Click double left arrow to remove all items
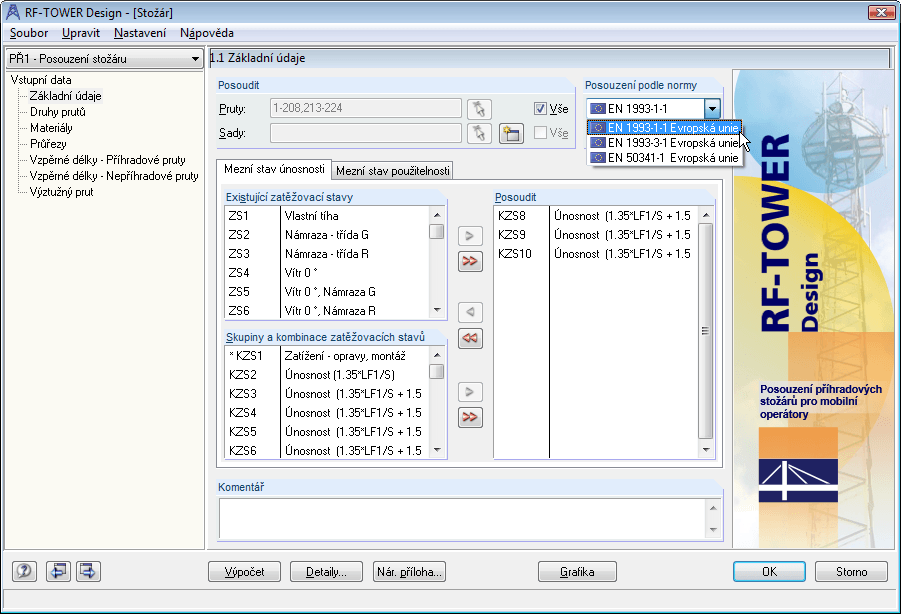 [x=470, y=338]
